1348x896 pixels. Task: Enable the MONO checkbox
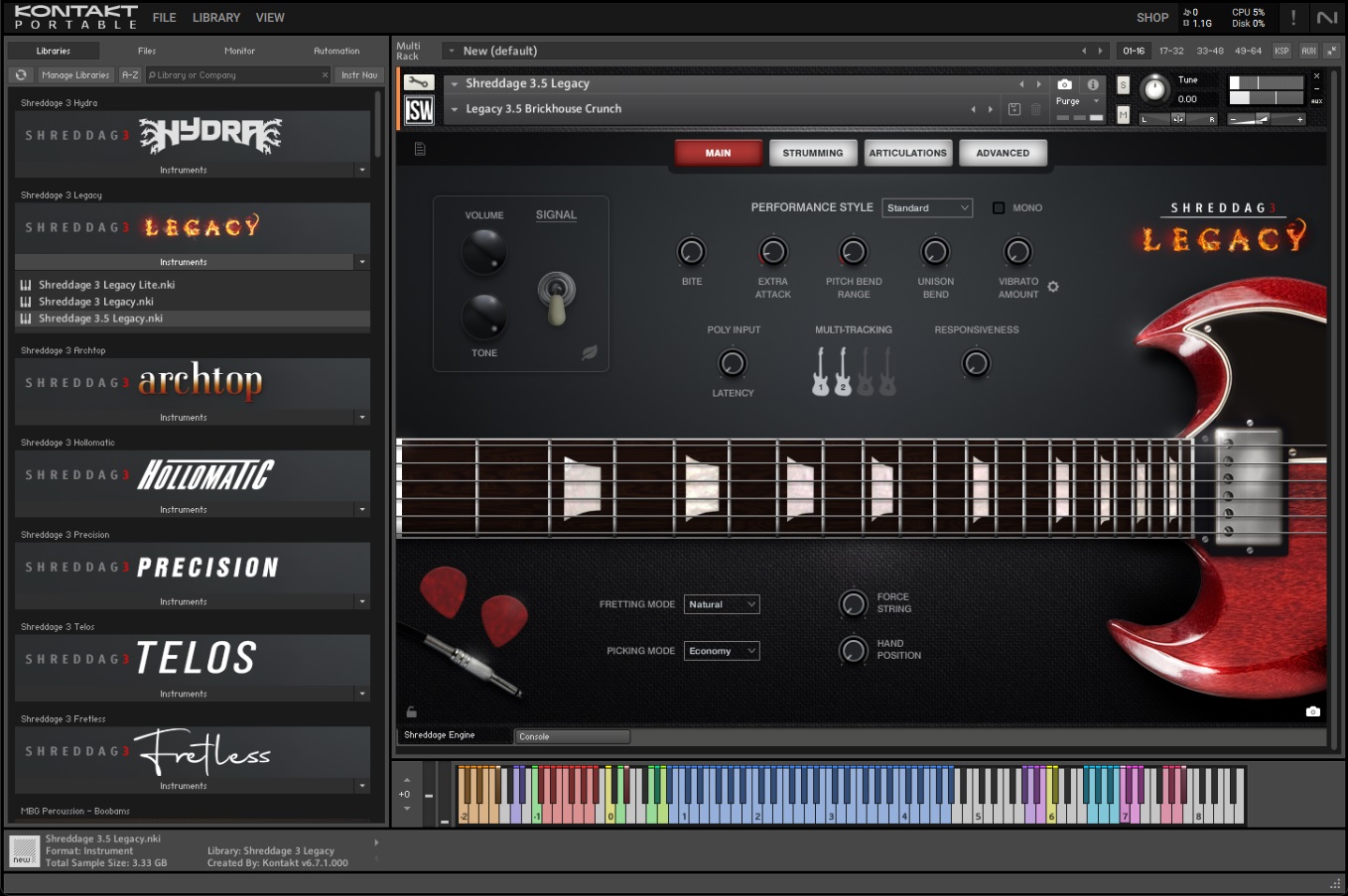[x=999, y=208]
